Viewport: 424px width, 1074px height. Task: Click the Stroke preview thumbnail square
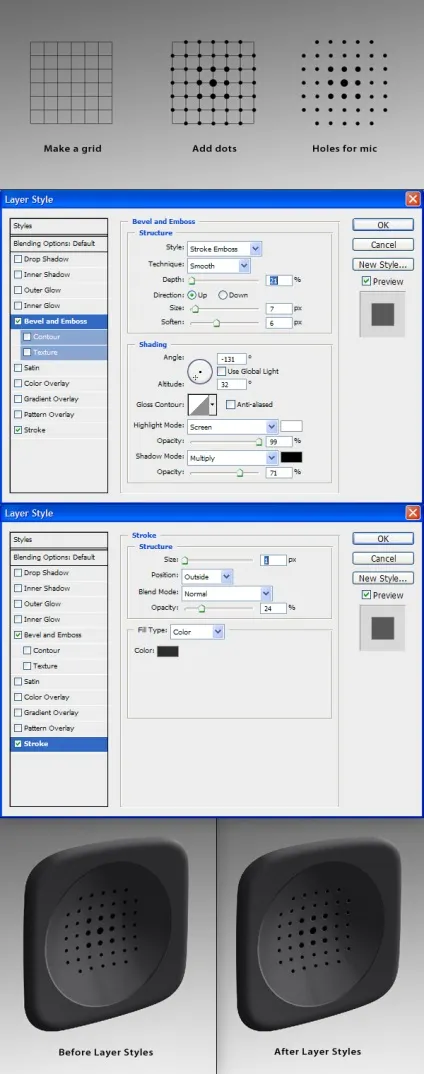pos(382,628)
